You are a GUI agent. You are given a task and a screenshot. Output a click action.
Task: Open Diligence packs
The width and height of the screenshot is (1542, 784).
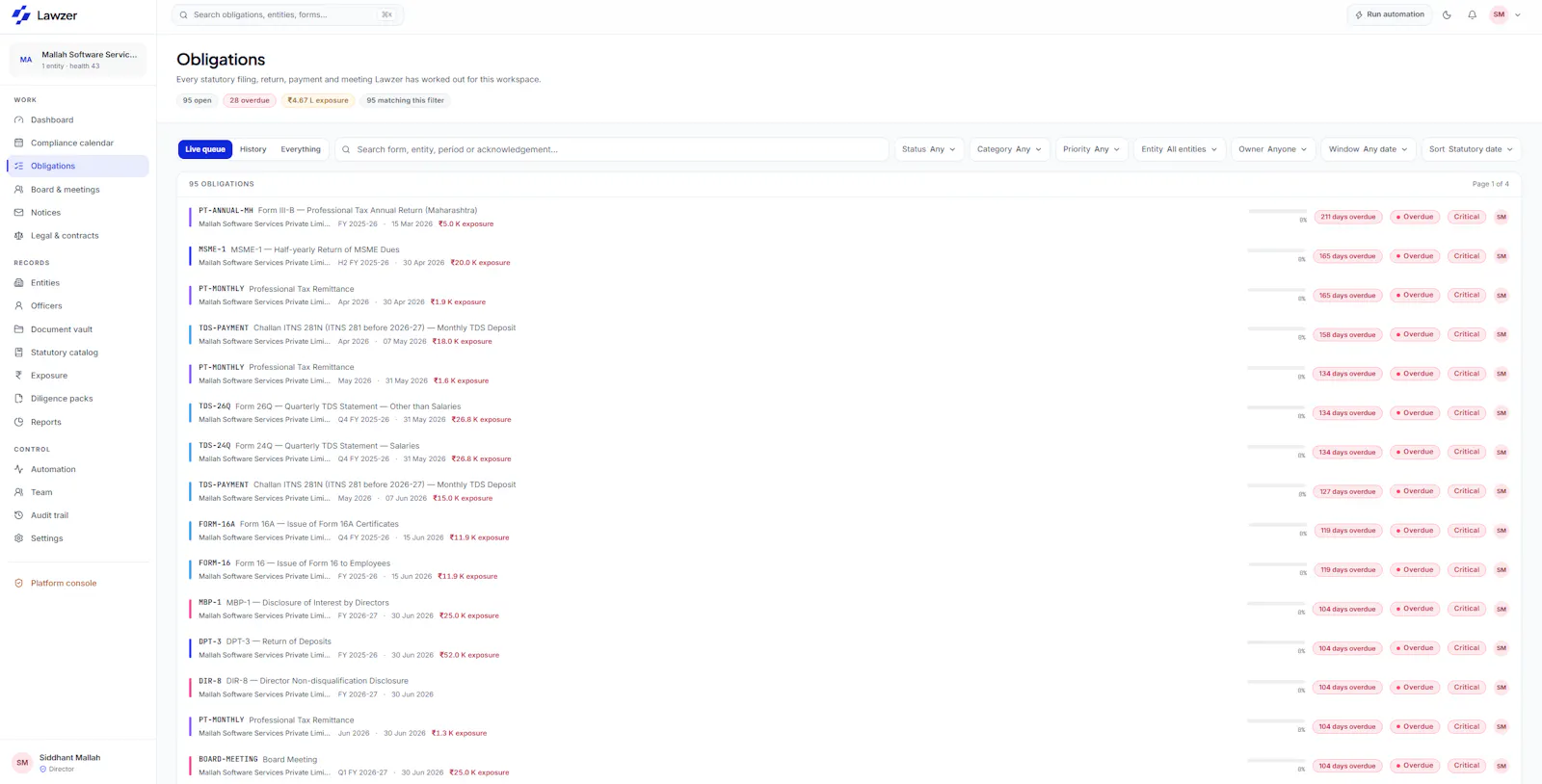[x=78, y=399]
